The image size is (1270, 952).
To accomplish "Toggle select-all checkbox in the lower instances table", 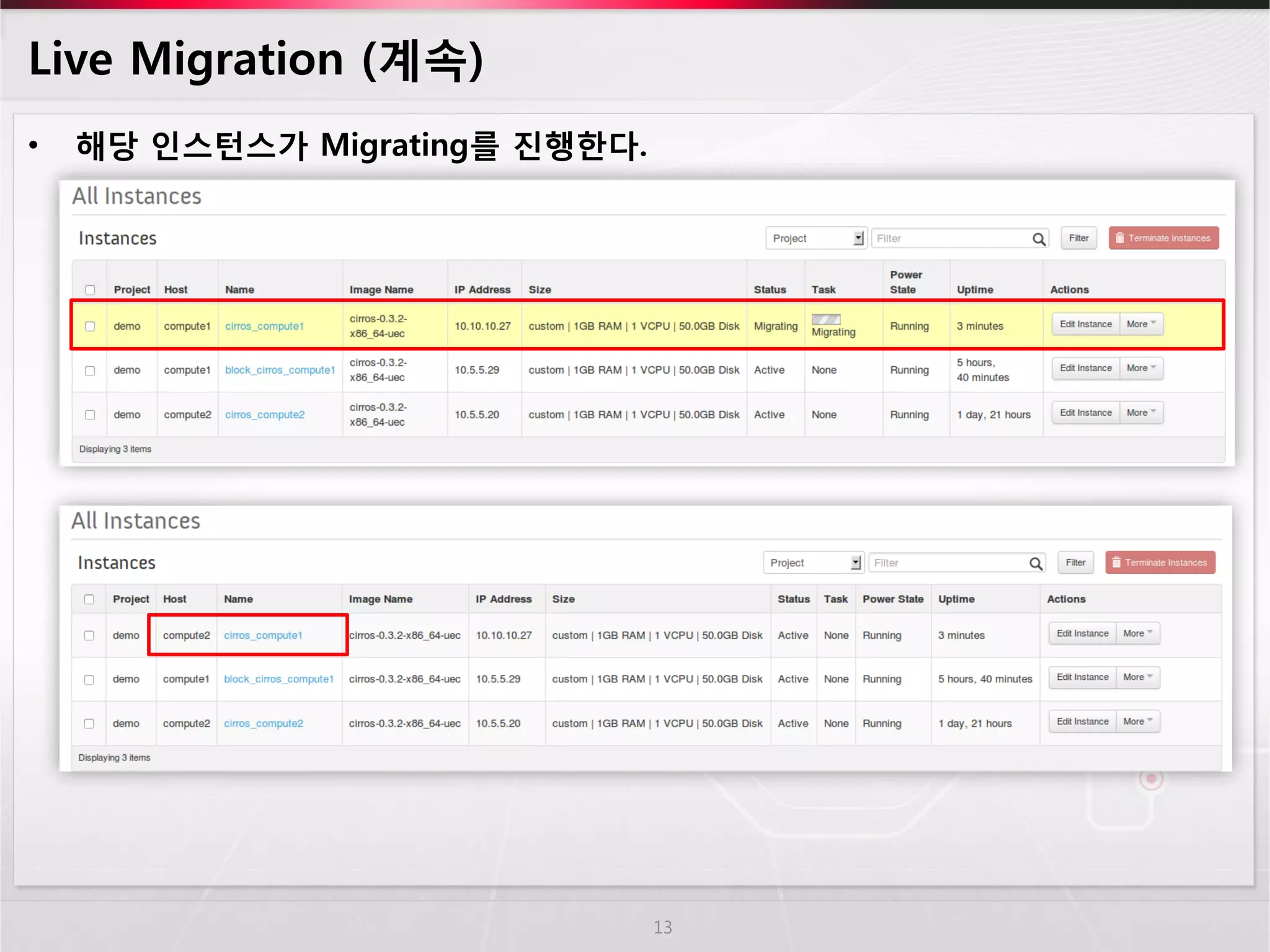I will pyautogui.click(x=89, y=599).
